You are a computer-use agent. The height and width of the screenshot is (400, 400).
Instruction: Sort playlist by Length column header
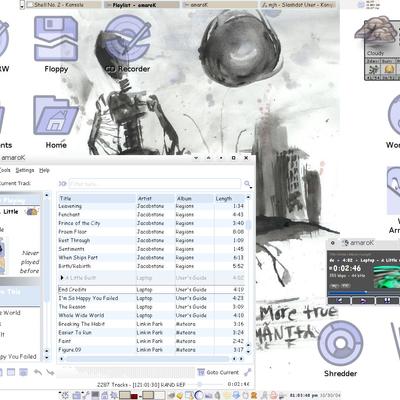[x=229, y=198]
